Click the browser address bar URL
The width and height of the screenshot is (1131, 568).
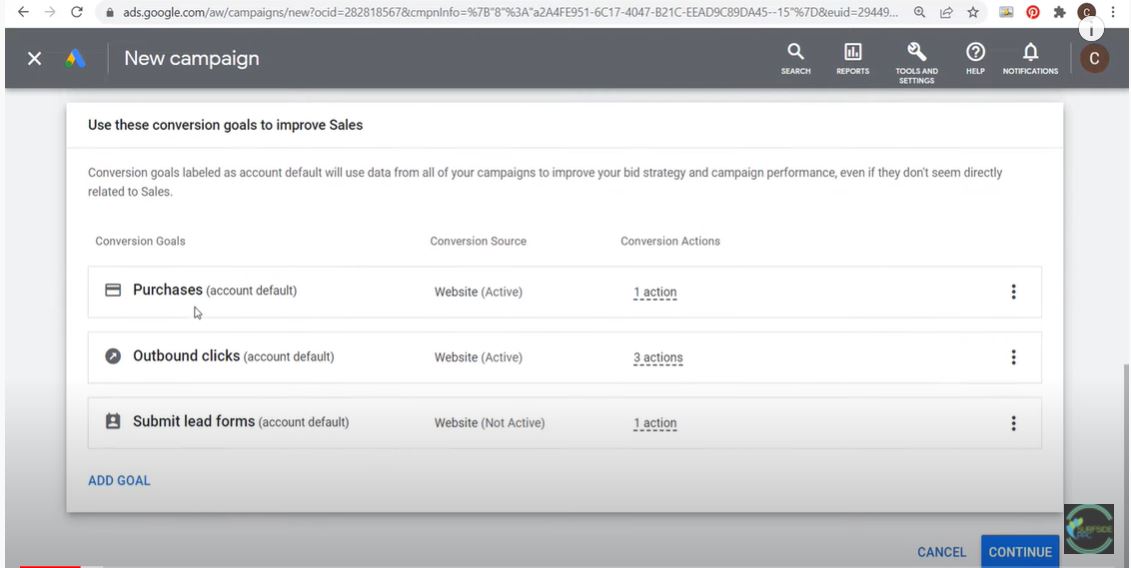[x=511, y=12]
